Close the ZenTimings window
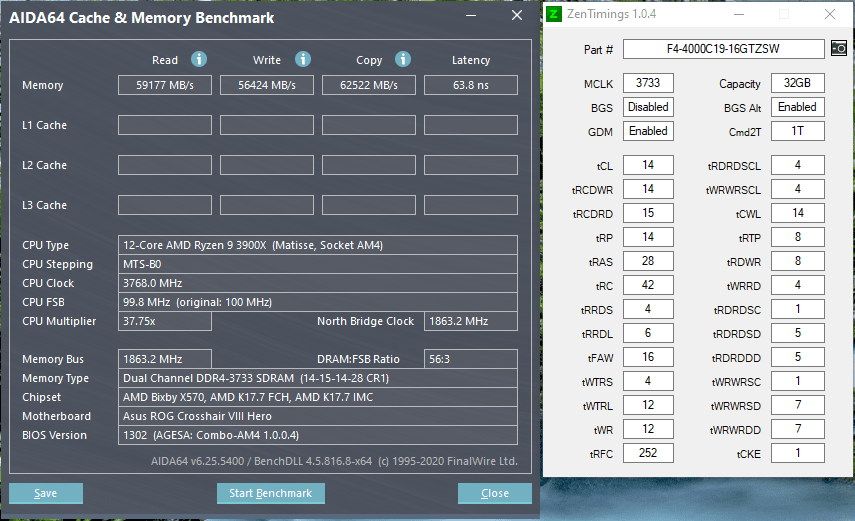This screenshot has height=521, width=855. (830, 14)
